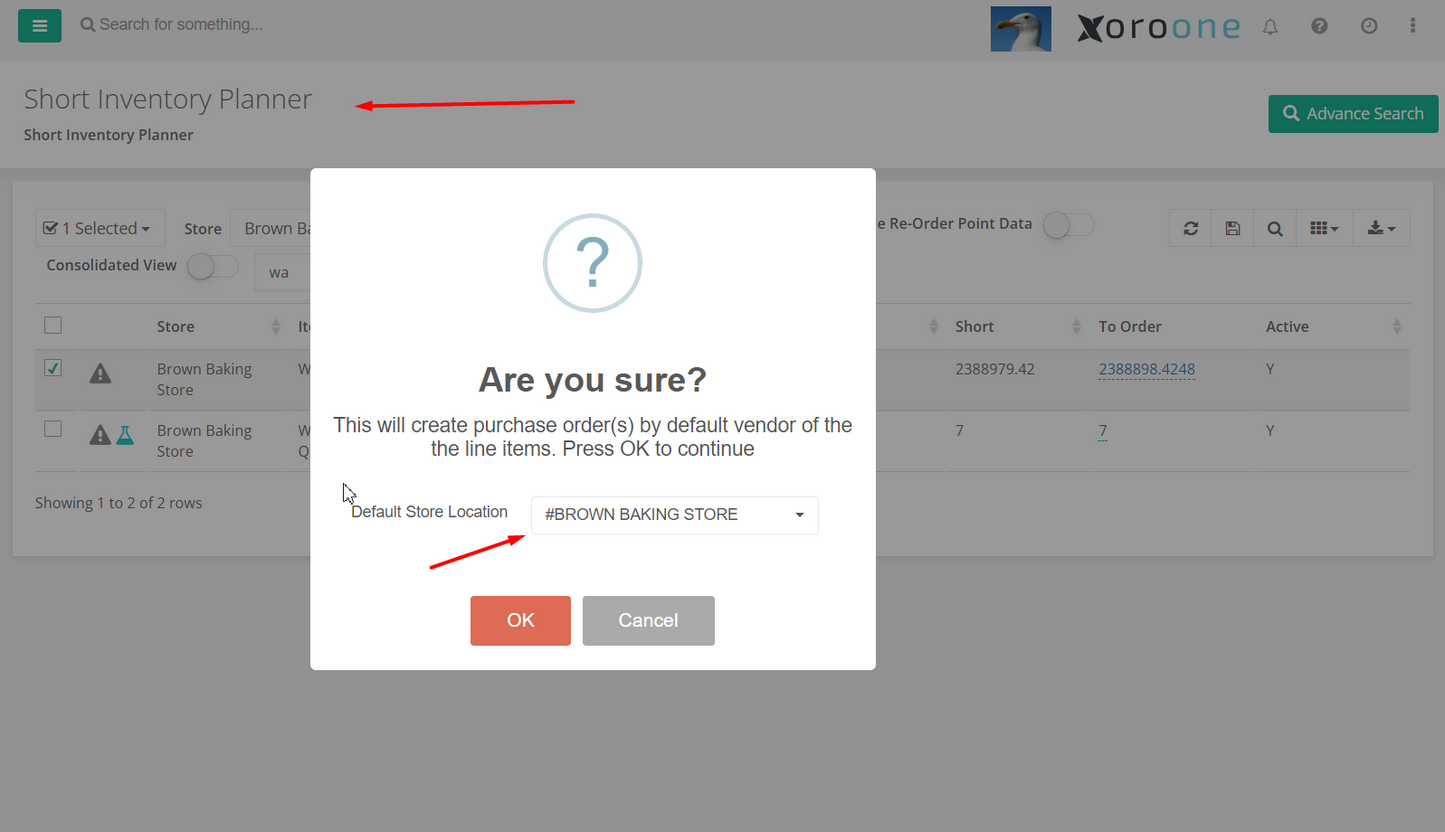Click Brown Baking Store in second row
This screenshot has height=832, width=1445.
pos(204,441)
